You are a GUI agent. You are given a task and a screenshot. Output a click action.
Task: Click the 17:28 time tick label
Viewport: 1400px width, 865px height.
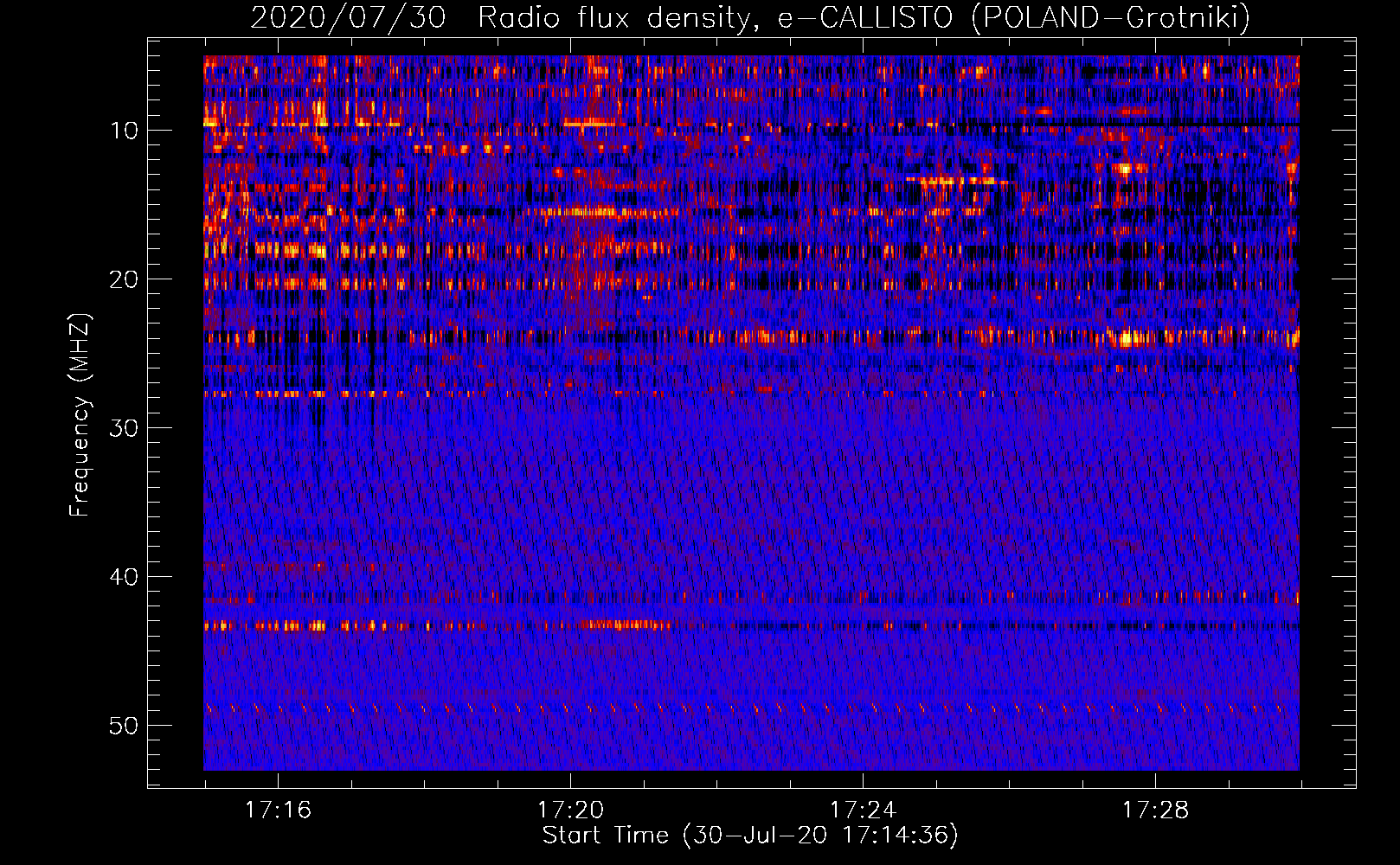pyautogui.click(x=1155, y=811)
